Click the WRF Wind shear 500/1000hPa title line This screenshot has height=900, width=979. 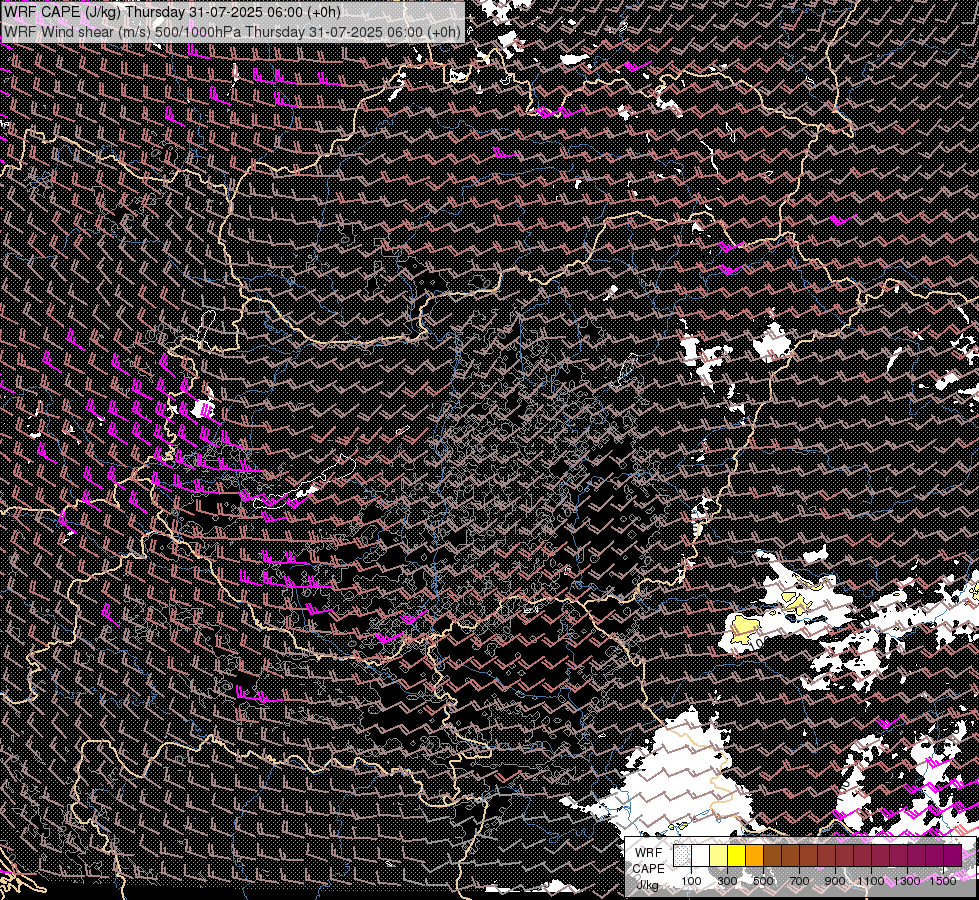coord(232,31)
